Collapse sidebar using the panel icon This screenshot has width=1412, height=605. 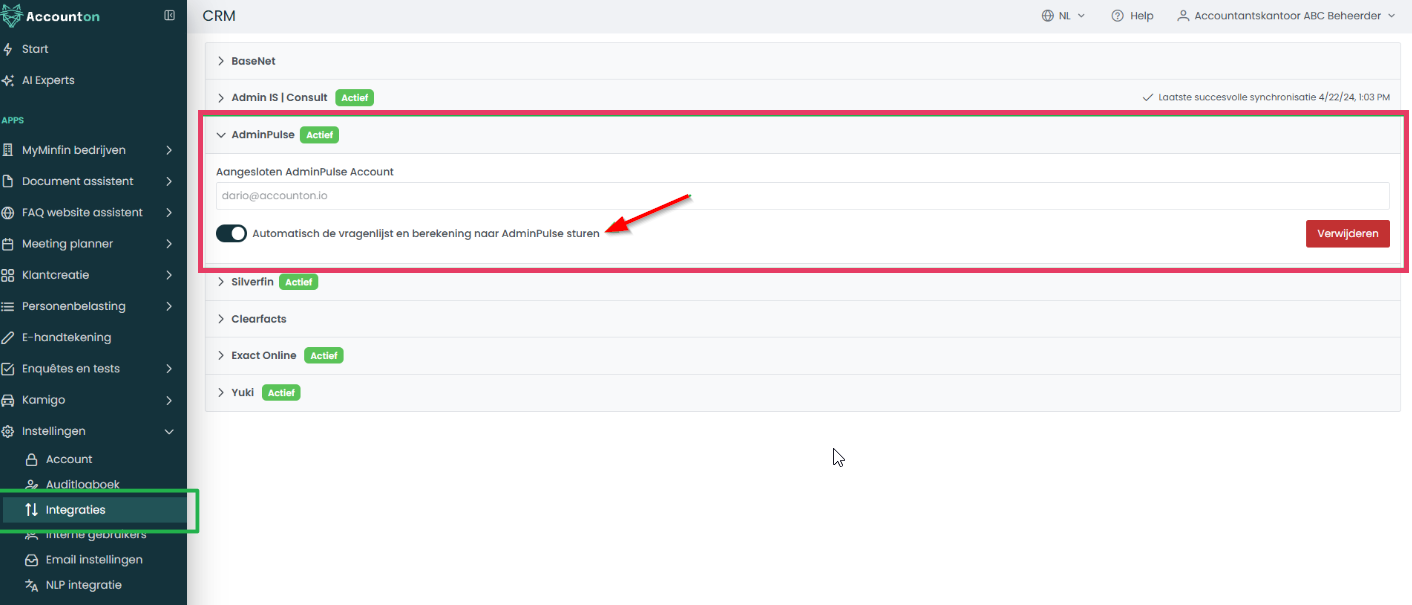[169, 16]
